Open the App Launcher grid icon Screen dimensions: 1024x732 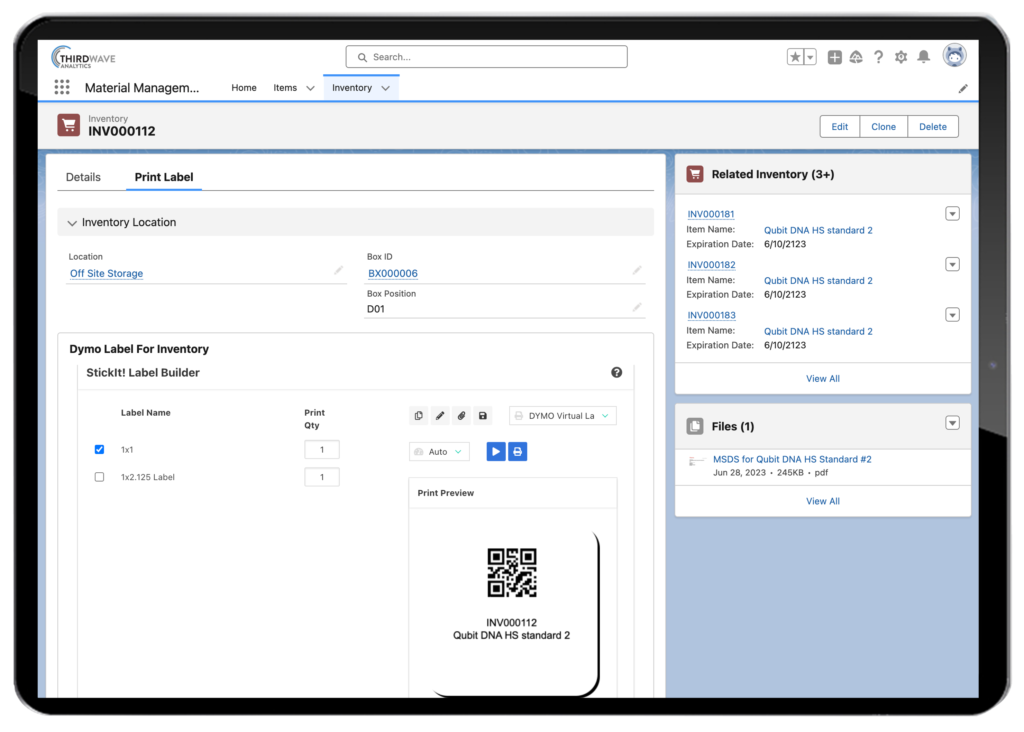(x=62, y=88)
